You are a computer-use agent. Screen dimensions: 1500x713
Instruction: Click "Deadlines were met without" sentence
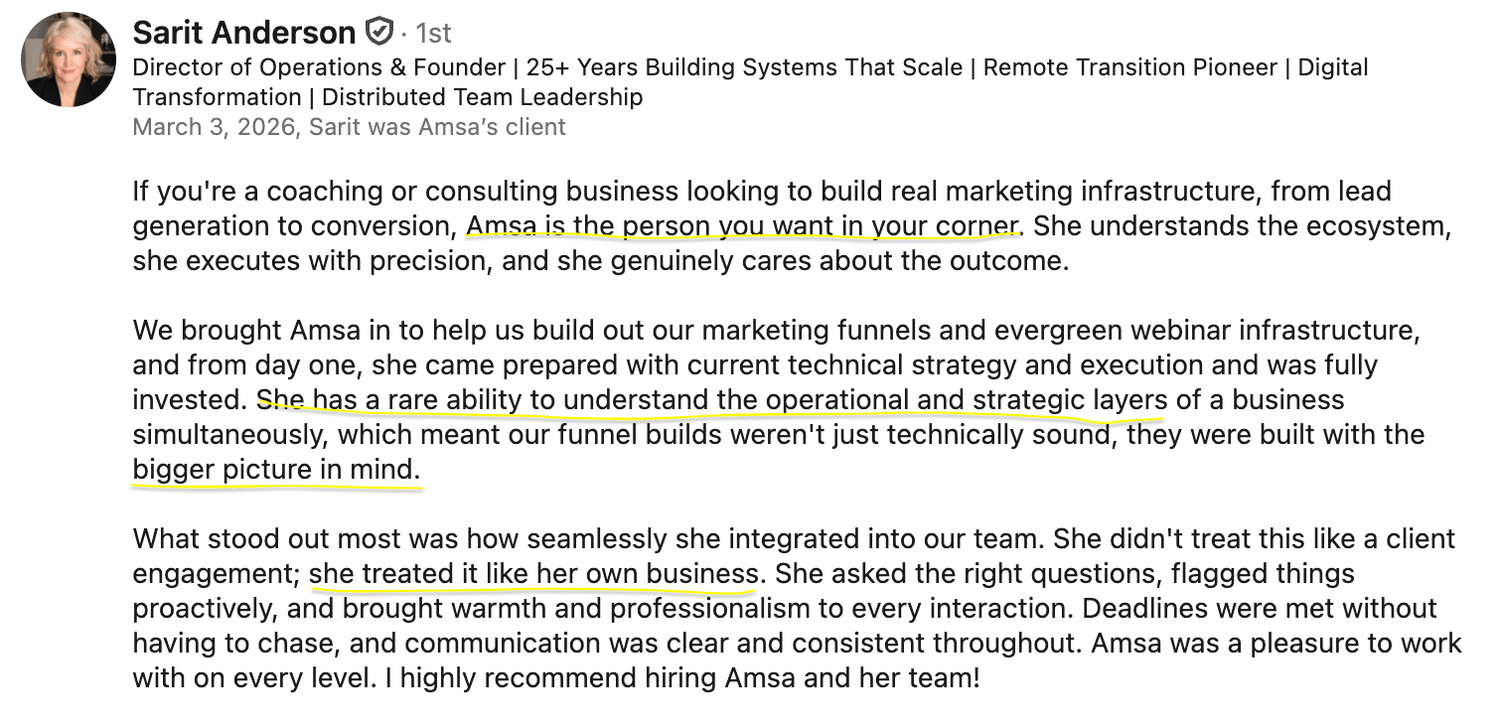tap(1260, 609)
